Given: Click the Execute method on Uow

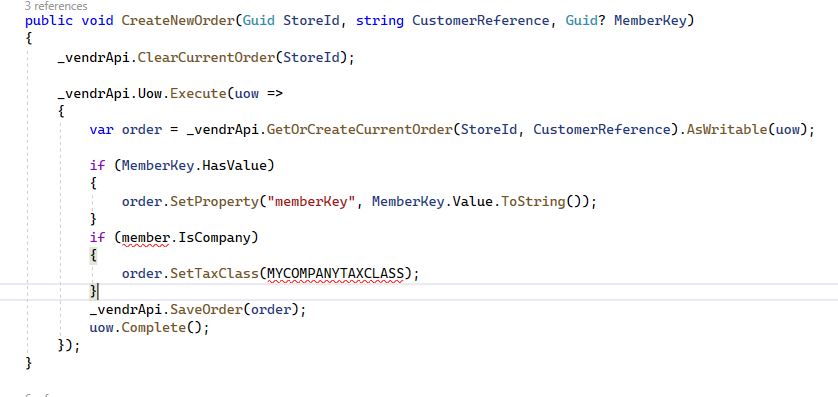Looking at the screenshot, I should 198,94.
